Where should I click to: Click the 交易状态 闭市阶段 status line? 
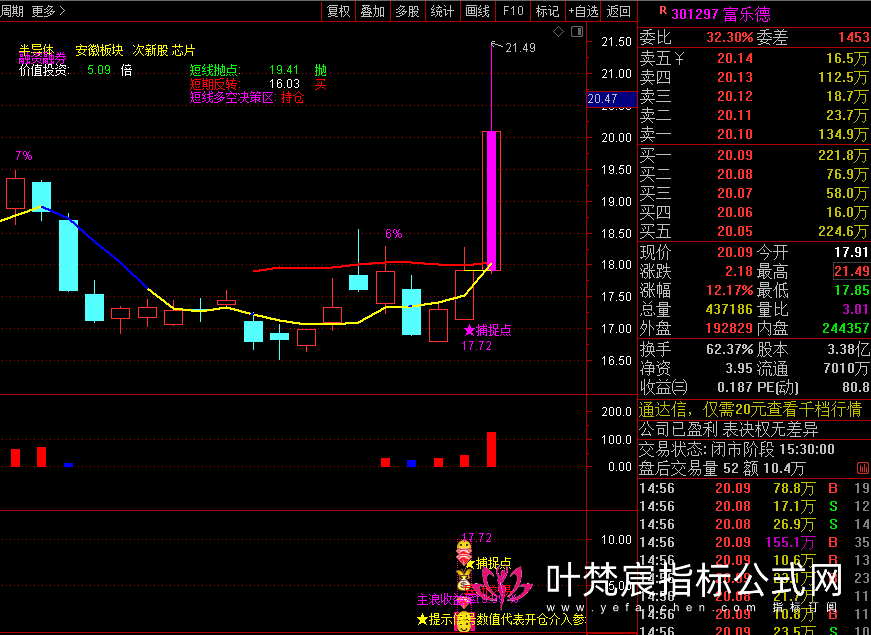click(737, 449)
